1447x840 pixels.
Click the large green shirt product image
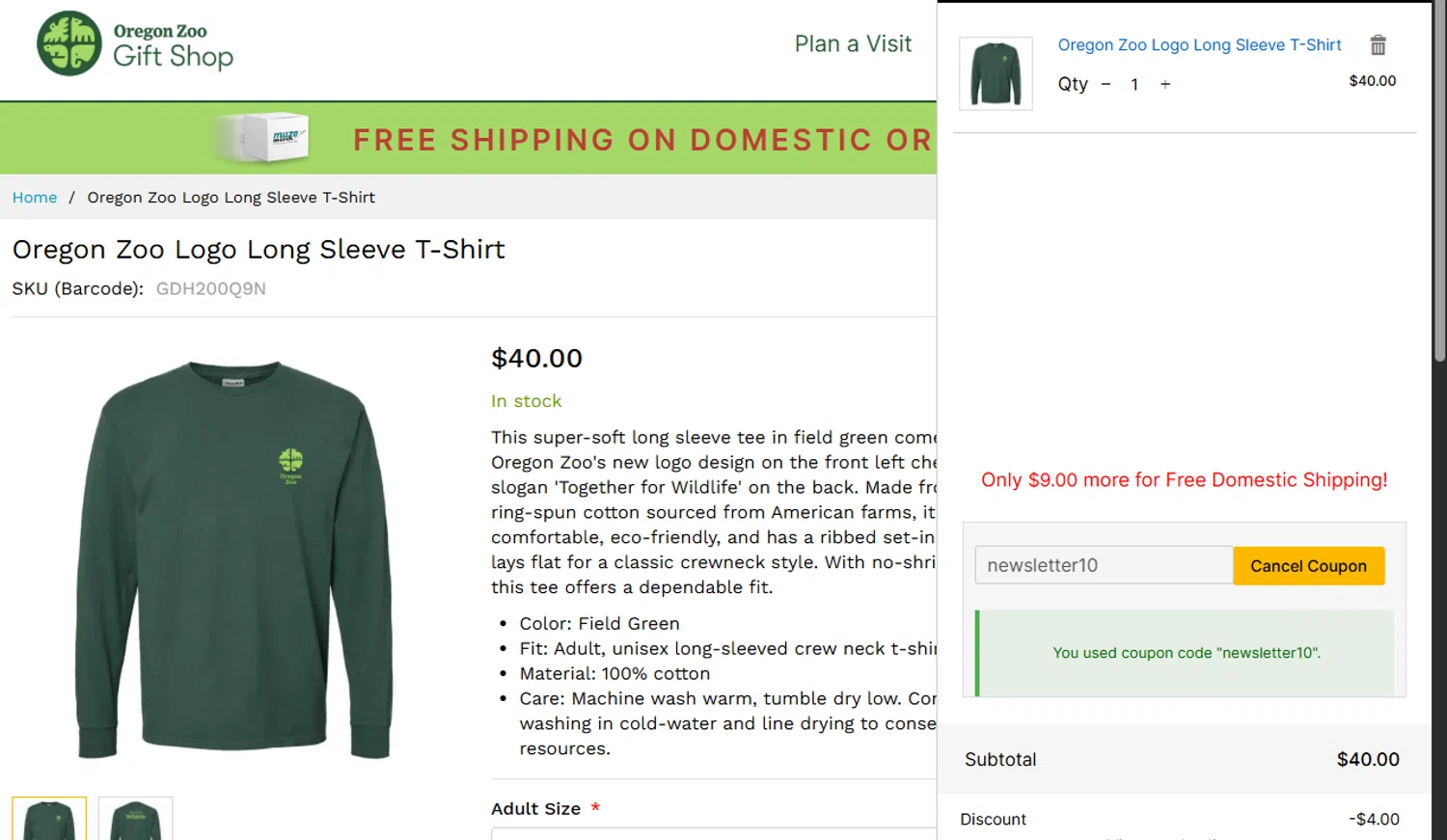[234, 559]
